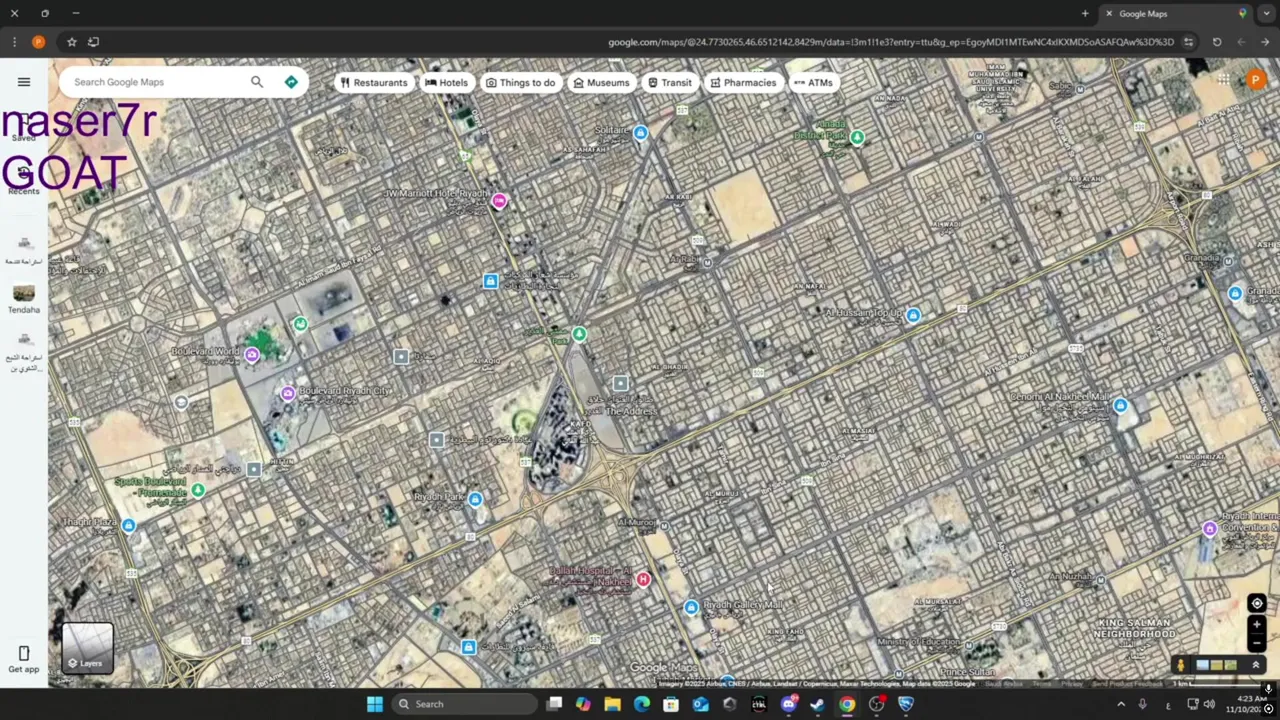Screen dimensions: 1280x720
Task: Click the browser profile avatar in the toolbar
Action: coord(38,42)
